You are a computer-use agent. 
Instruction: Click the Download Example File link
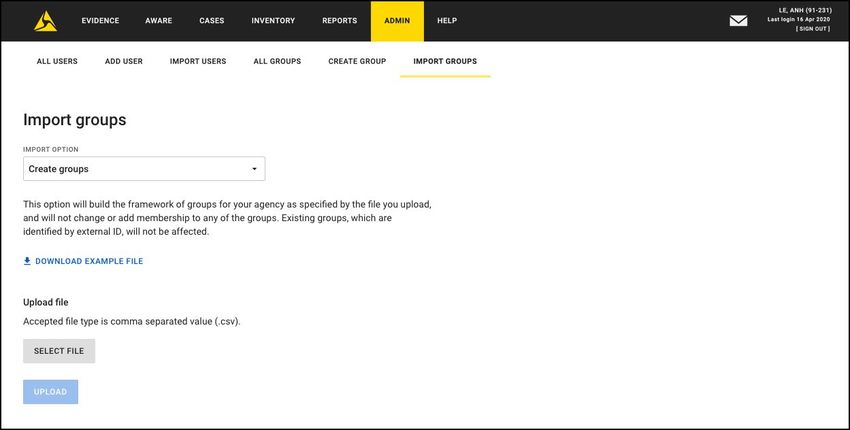point(89,261)
